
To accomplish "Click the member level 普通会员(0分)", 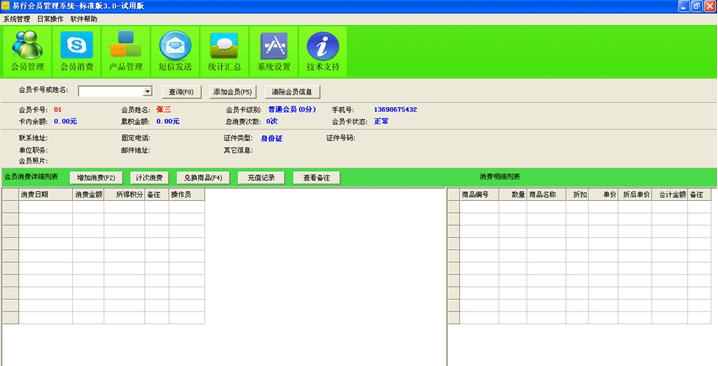I will pos(292,109).
